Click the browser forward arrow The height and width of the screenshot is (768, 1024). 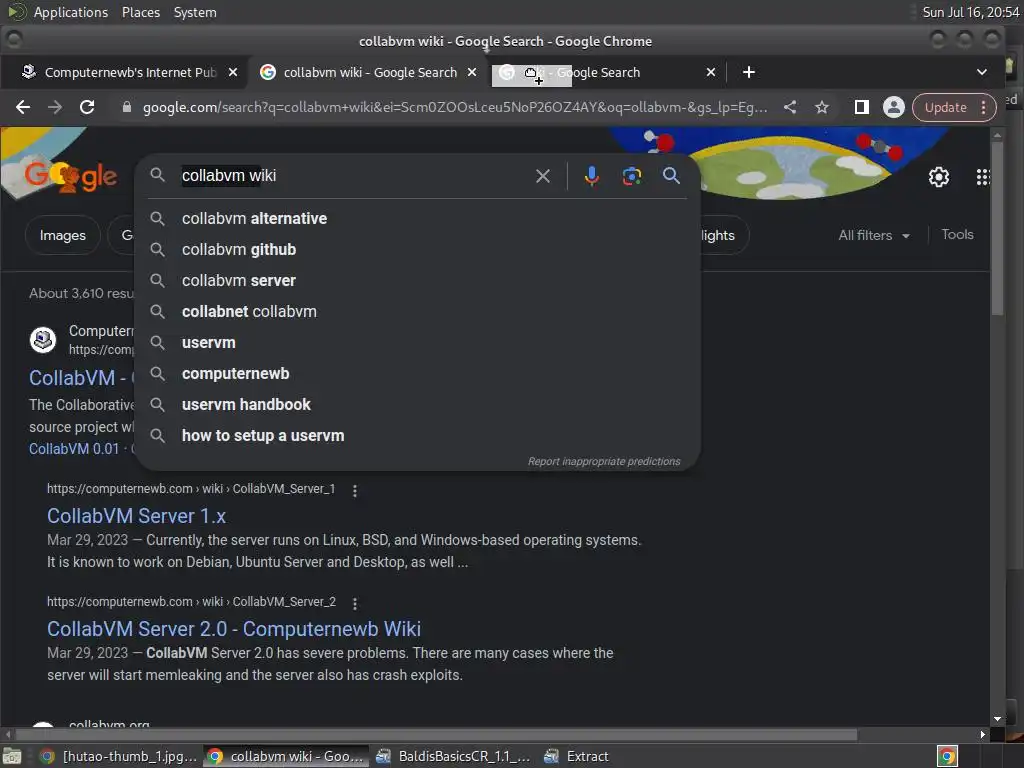55,107
